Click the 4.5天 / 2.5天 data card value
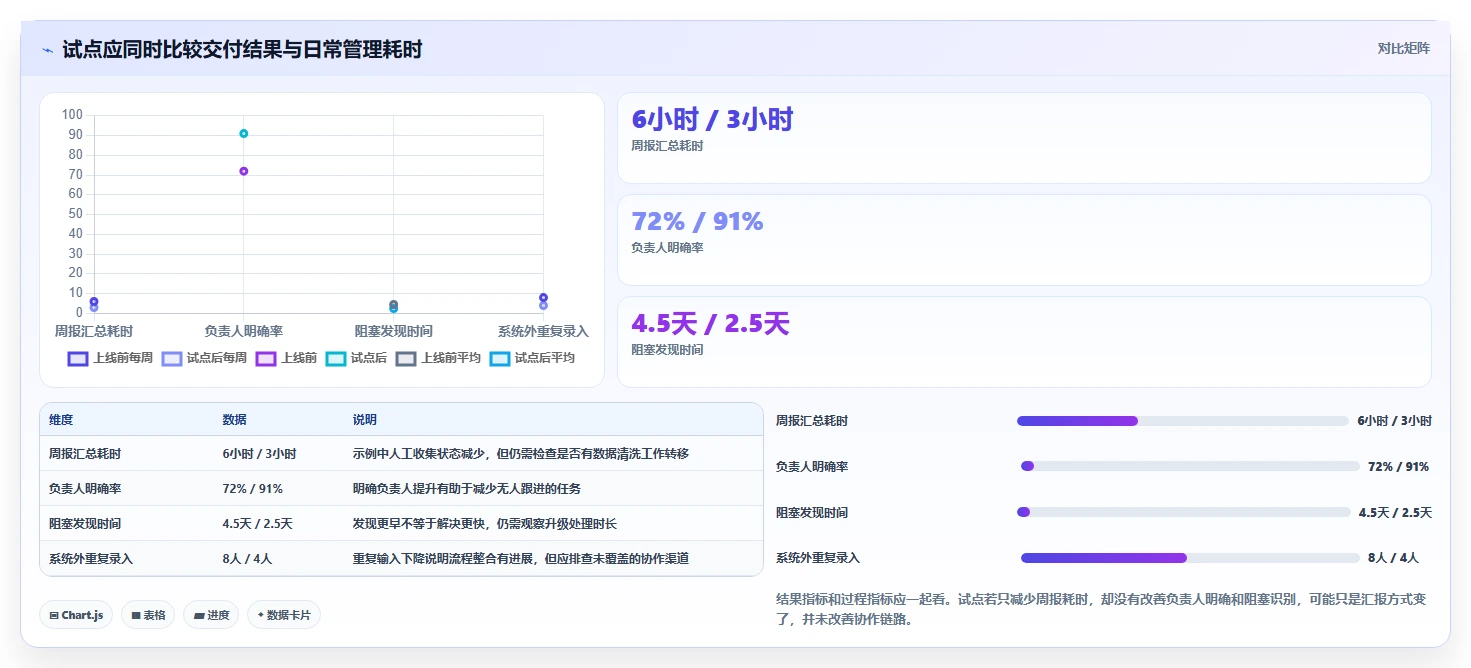The height and width of the screenshot is (668, 1471). coord(710,324)
